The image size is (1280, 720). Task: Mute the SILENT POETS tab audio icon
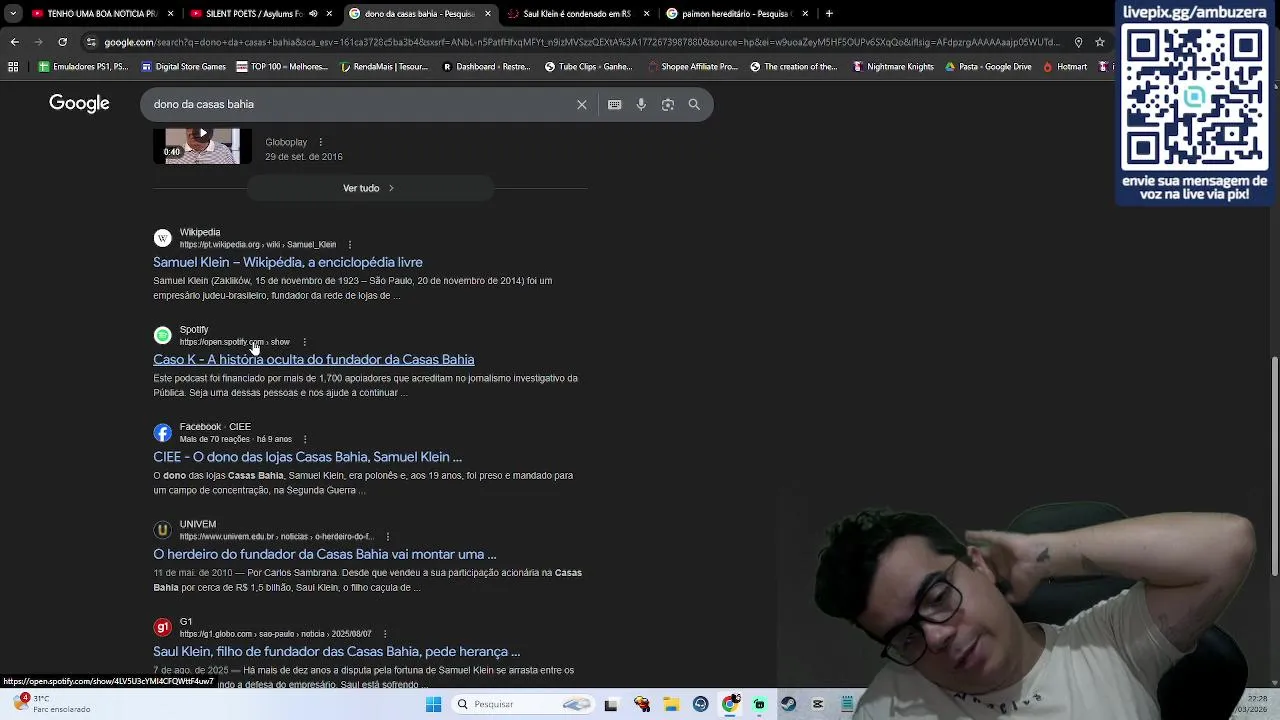click(x=313, y=14)
